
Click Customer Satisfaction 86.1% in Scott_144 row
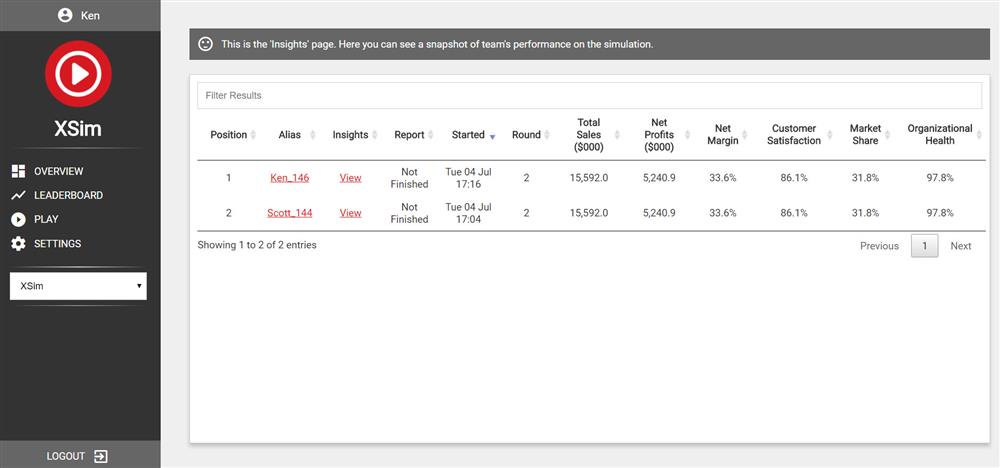(x=793, y=213)
